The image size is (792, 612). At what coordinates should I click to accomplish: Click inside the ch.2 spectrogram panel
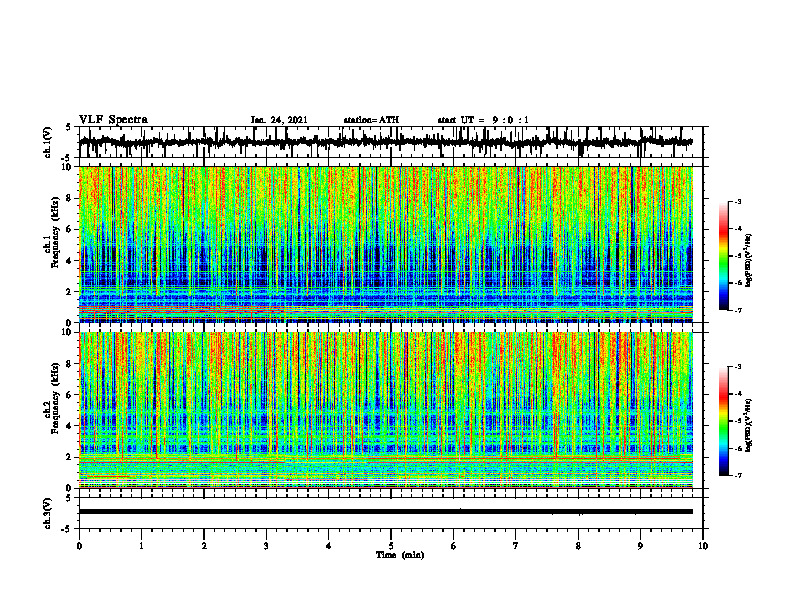click(385, 410)
